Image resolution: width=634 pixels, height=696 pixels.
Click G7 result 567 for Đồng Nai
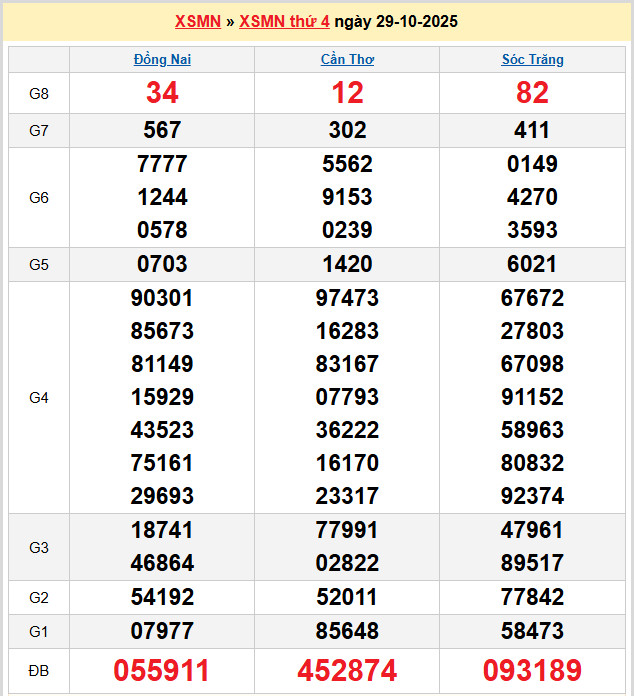[x=162, y=130]
